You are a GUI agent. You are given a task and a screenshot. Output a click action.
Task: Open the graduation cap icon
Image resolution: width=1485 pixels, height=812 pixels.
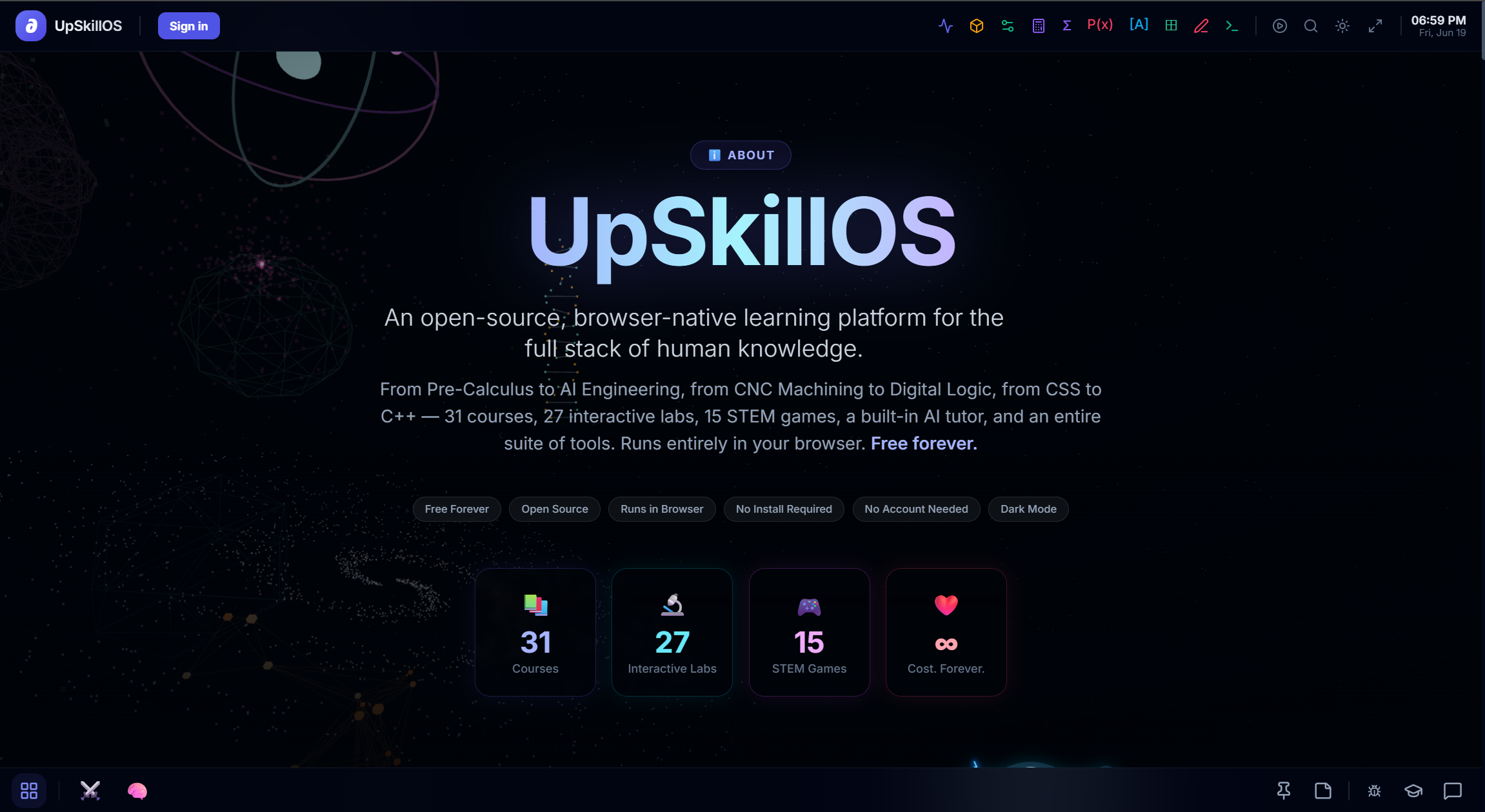click(x=1413, y=791)
